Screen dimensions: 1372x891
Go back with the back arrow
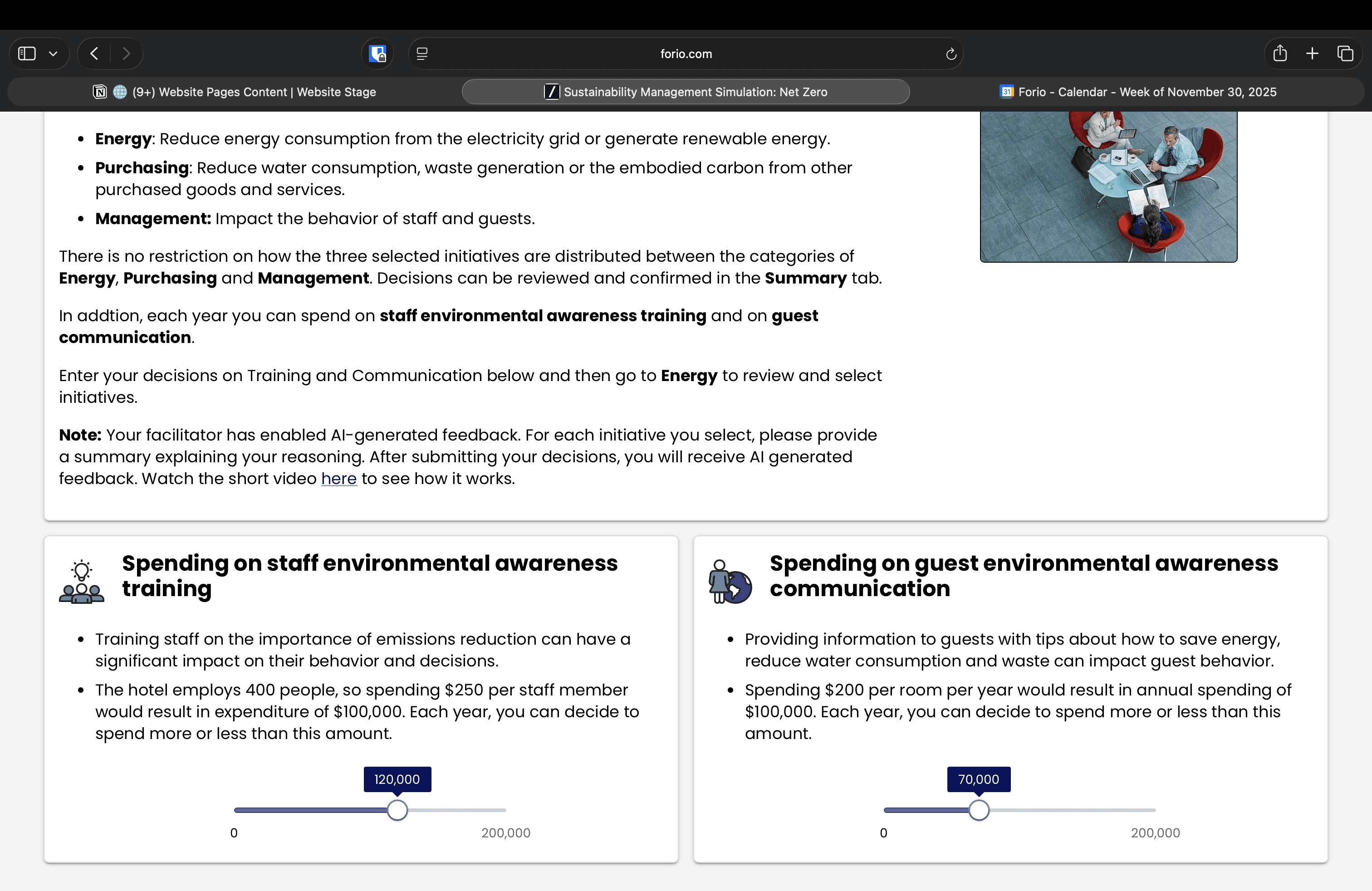94,54
